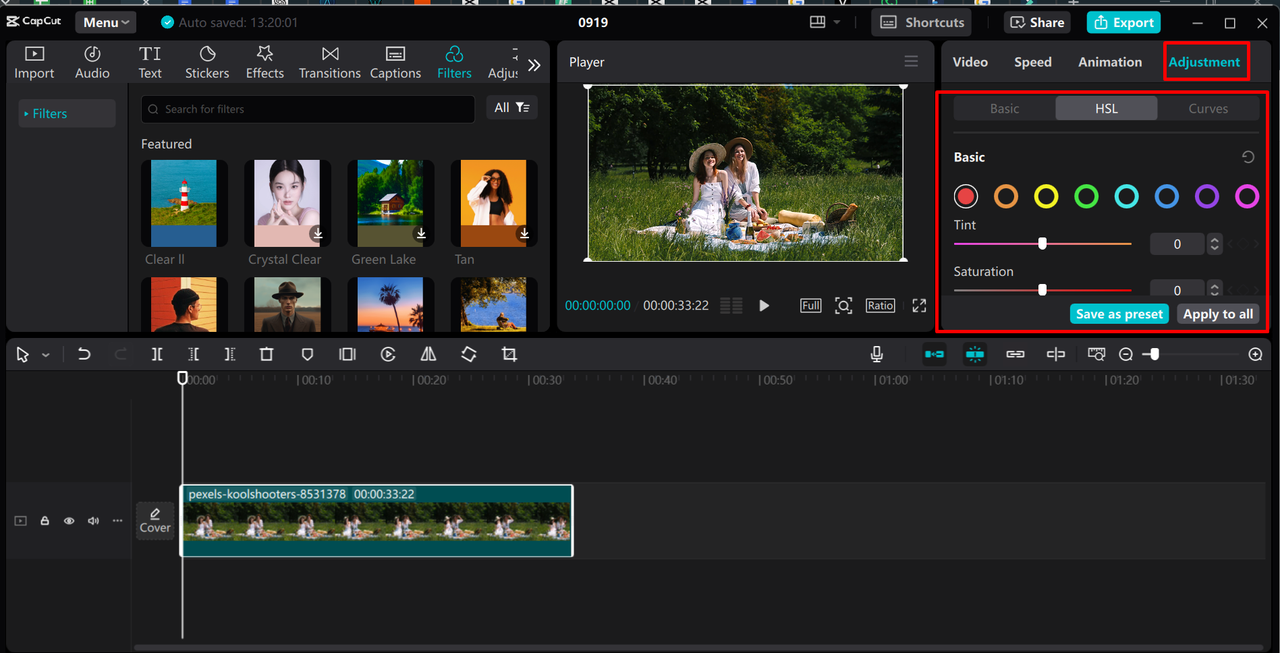The image size is (1280, 653).
Task: Open the Transitions panel
Action: point(330,62)
